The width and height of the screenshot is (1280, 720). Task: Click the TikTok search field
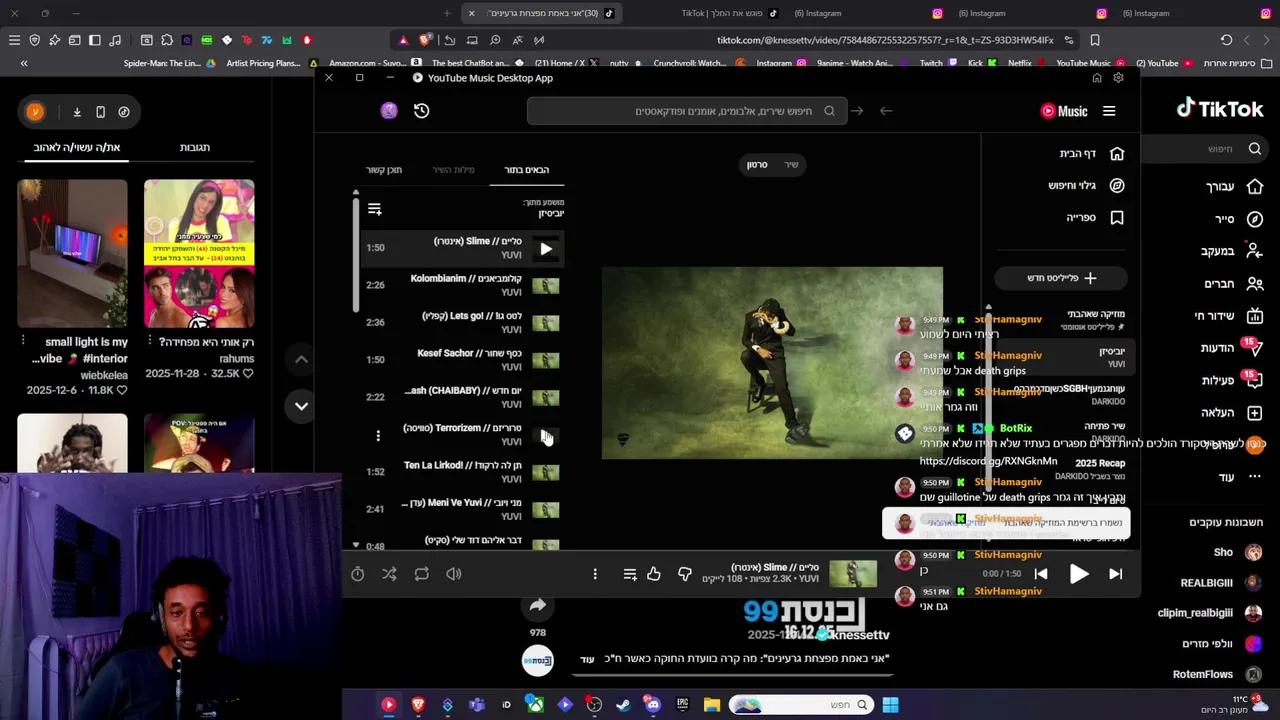pos(1208,149)
